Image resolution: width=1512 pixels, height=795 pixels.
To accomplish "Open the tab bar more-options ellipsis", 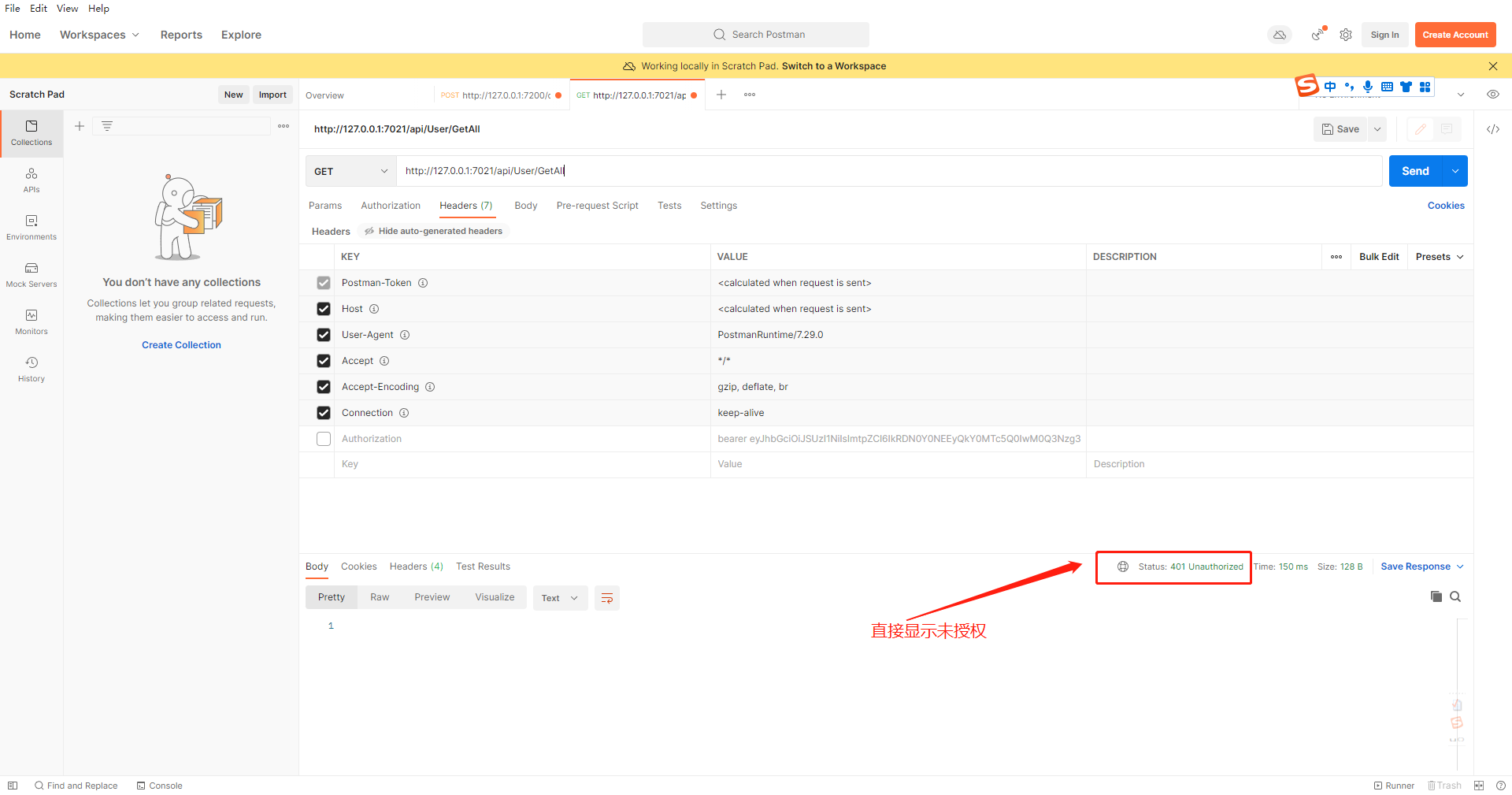I will pos(750,95).
